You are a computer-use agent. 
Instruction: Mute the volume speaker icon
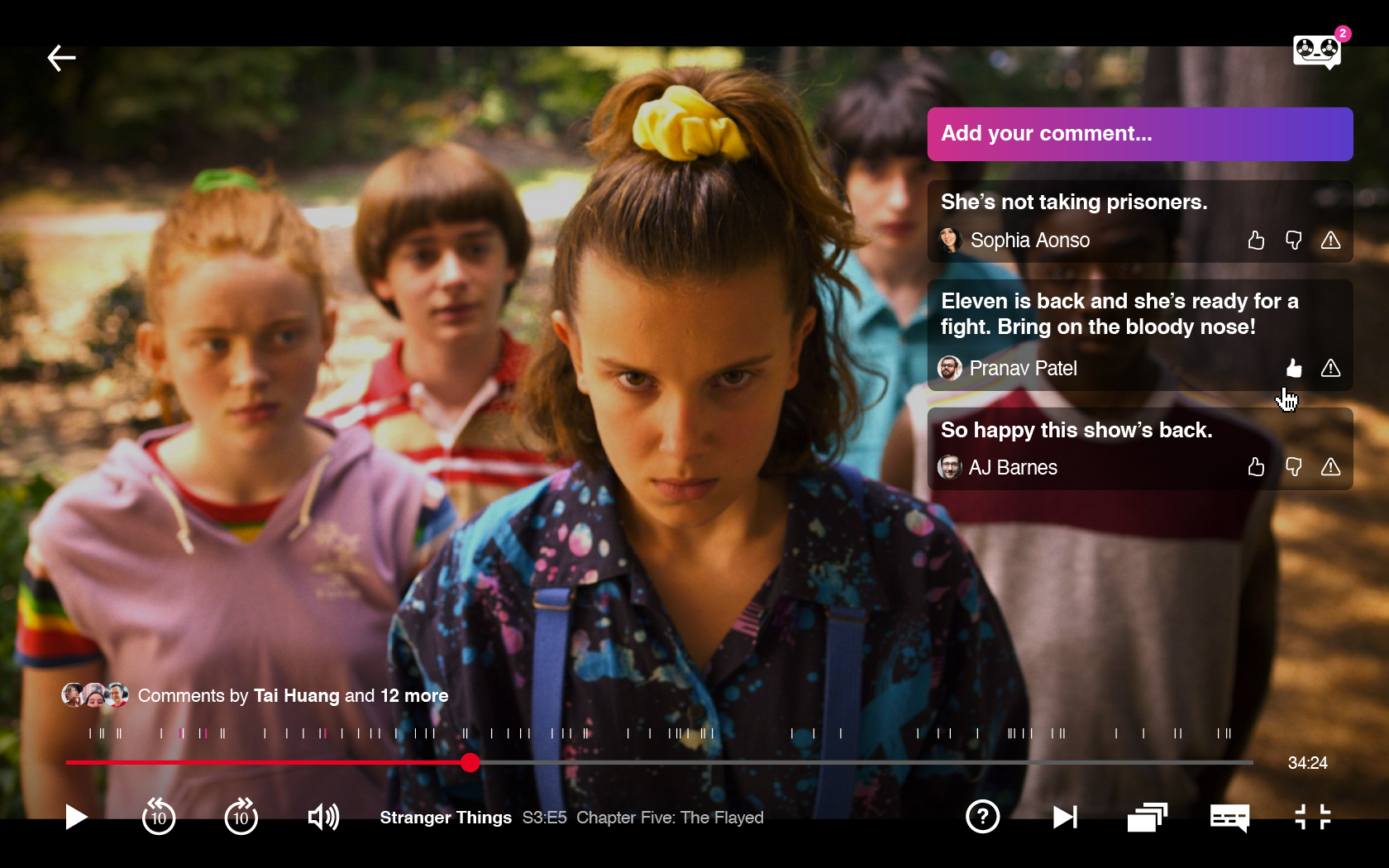(x=323, y=818)
